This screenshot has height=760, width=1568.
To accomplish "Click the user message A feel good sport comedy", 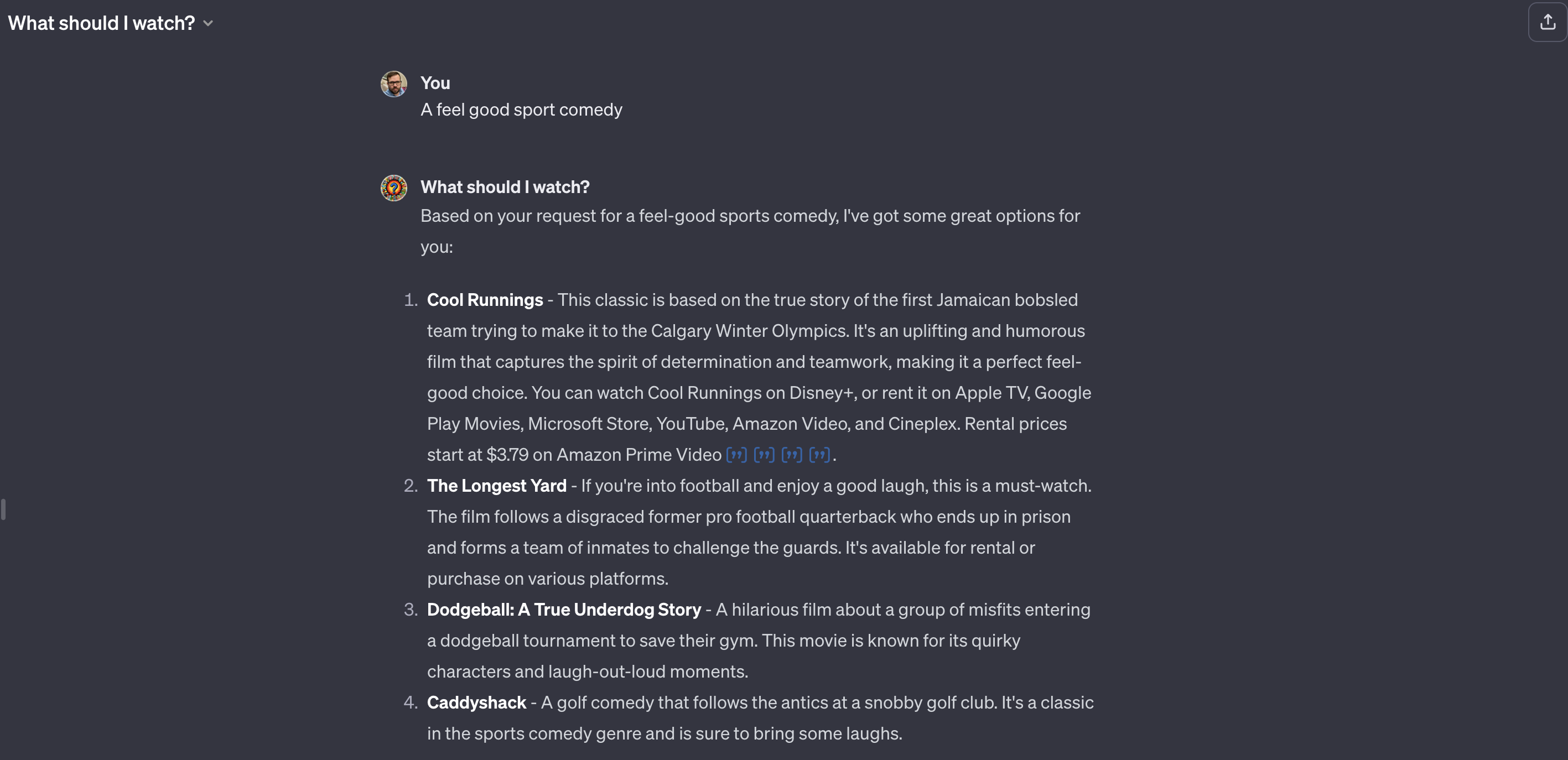I will (521, 110).
